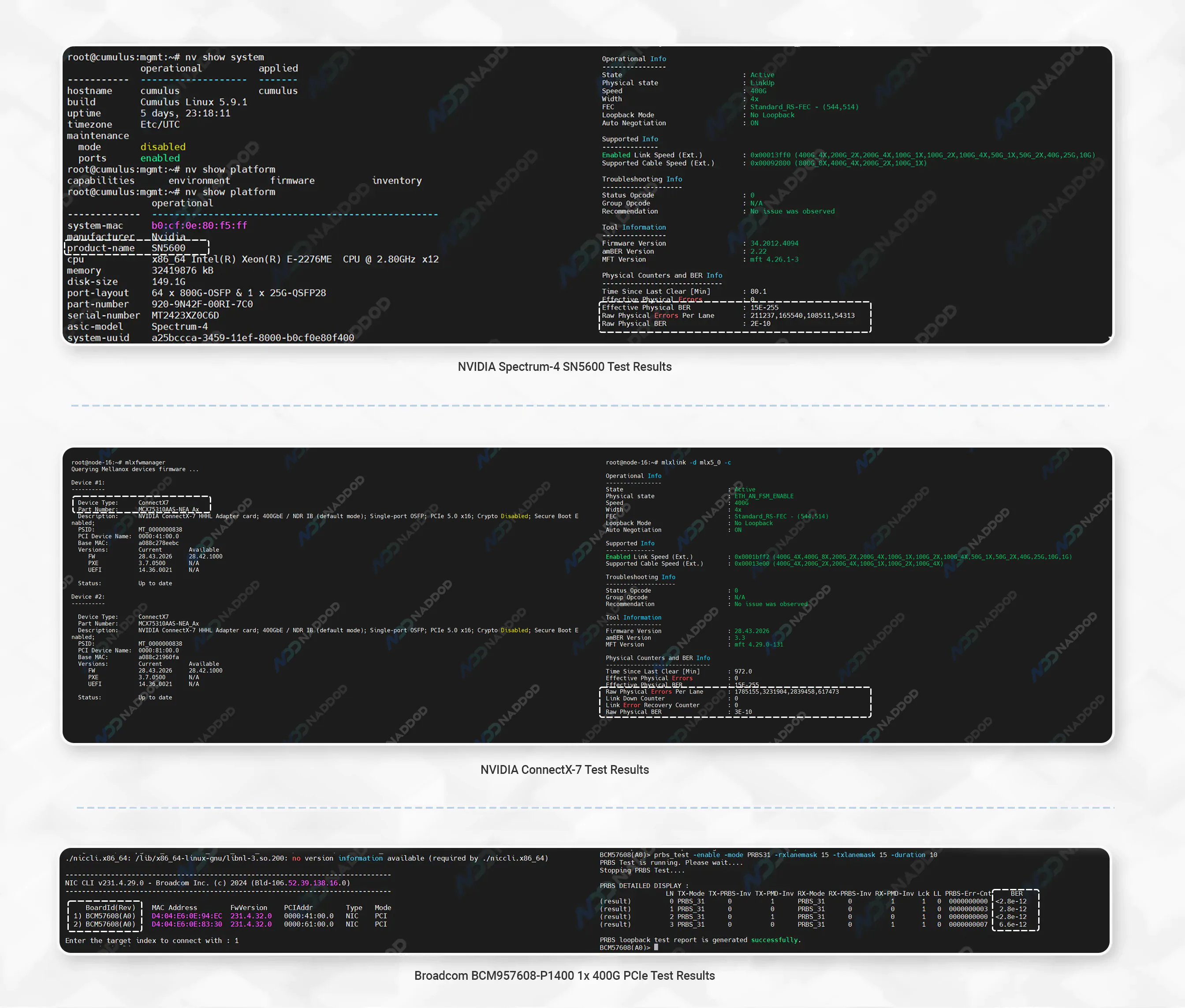The width and height of the screenshot is (1185, 1008).
Task: Click the product-name value "SN5600"
Action: tap(168, 248)
